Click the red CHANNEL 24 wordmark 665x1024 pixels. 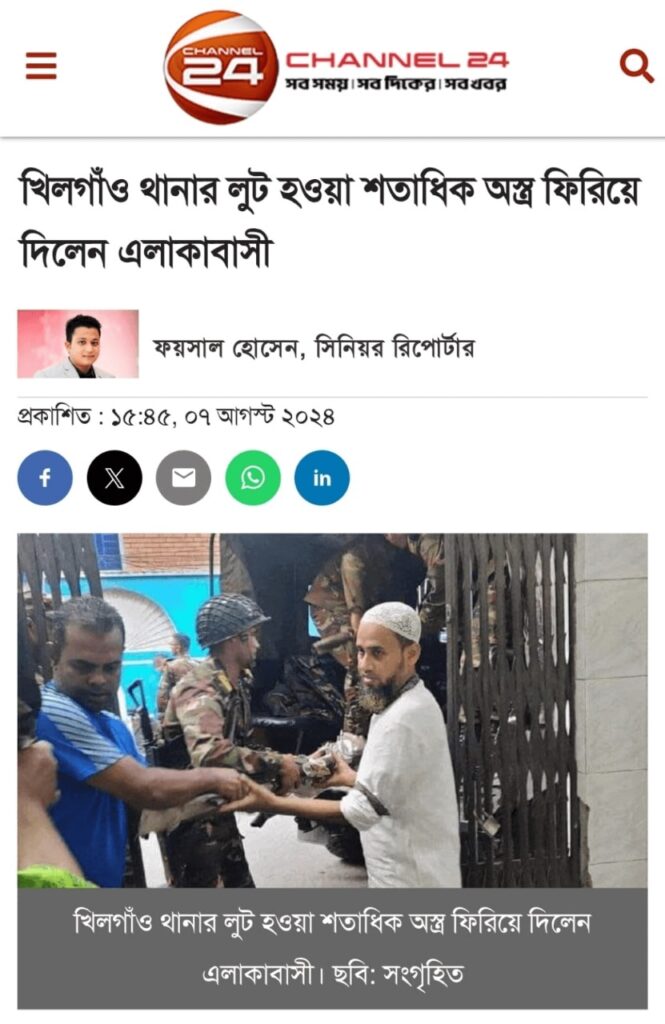click(x=397, y=60)
